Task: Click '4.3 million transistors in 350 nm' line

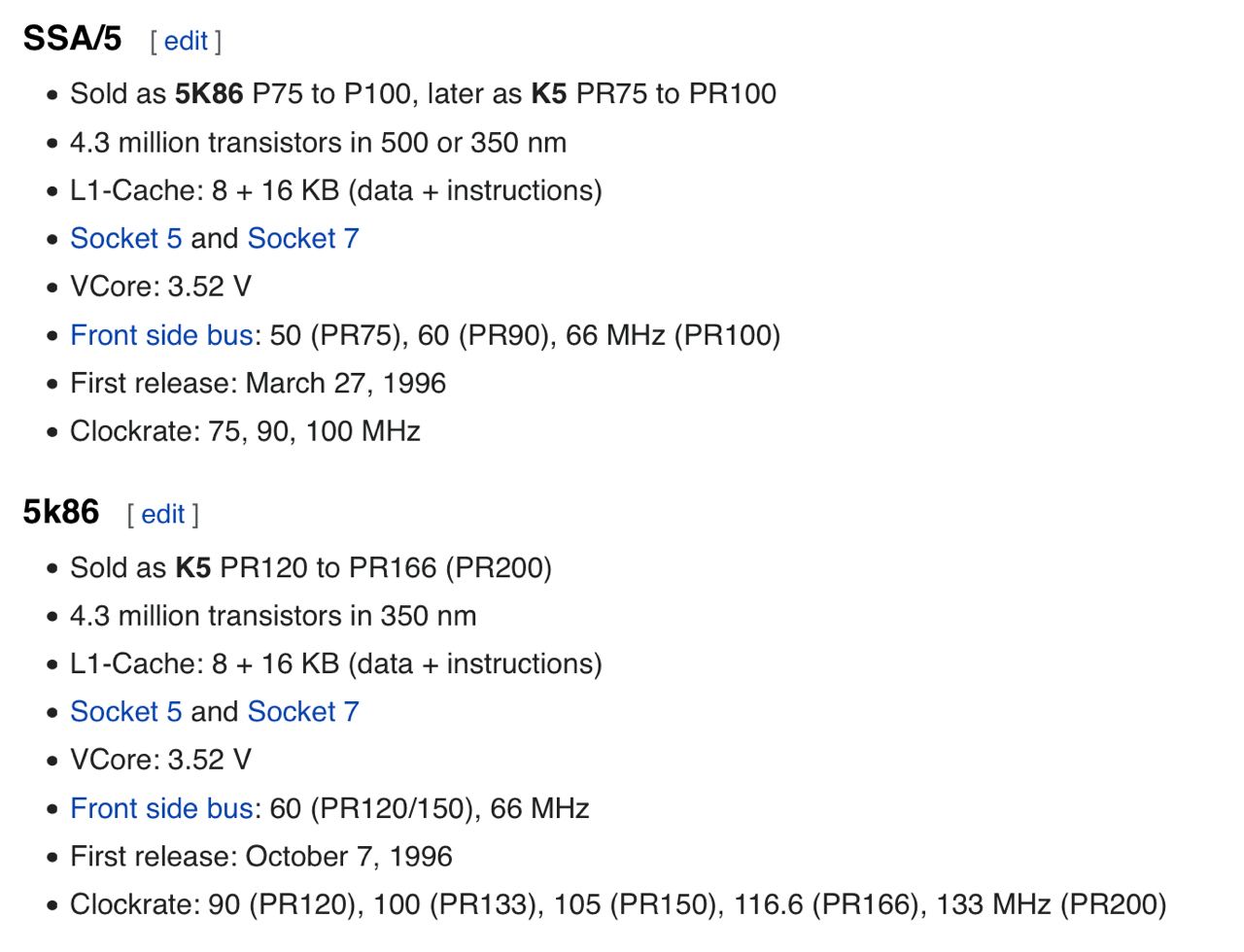Action: (273, 615)
